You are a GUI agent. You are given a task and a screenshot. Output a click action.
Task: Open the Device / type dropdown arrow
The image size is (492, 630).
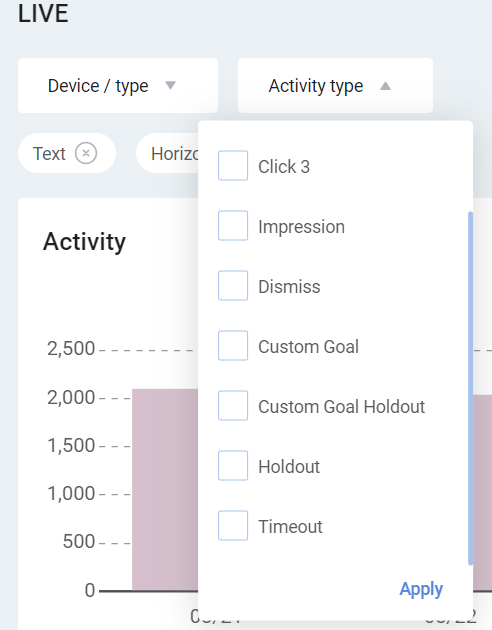pos(171,85)
